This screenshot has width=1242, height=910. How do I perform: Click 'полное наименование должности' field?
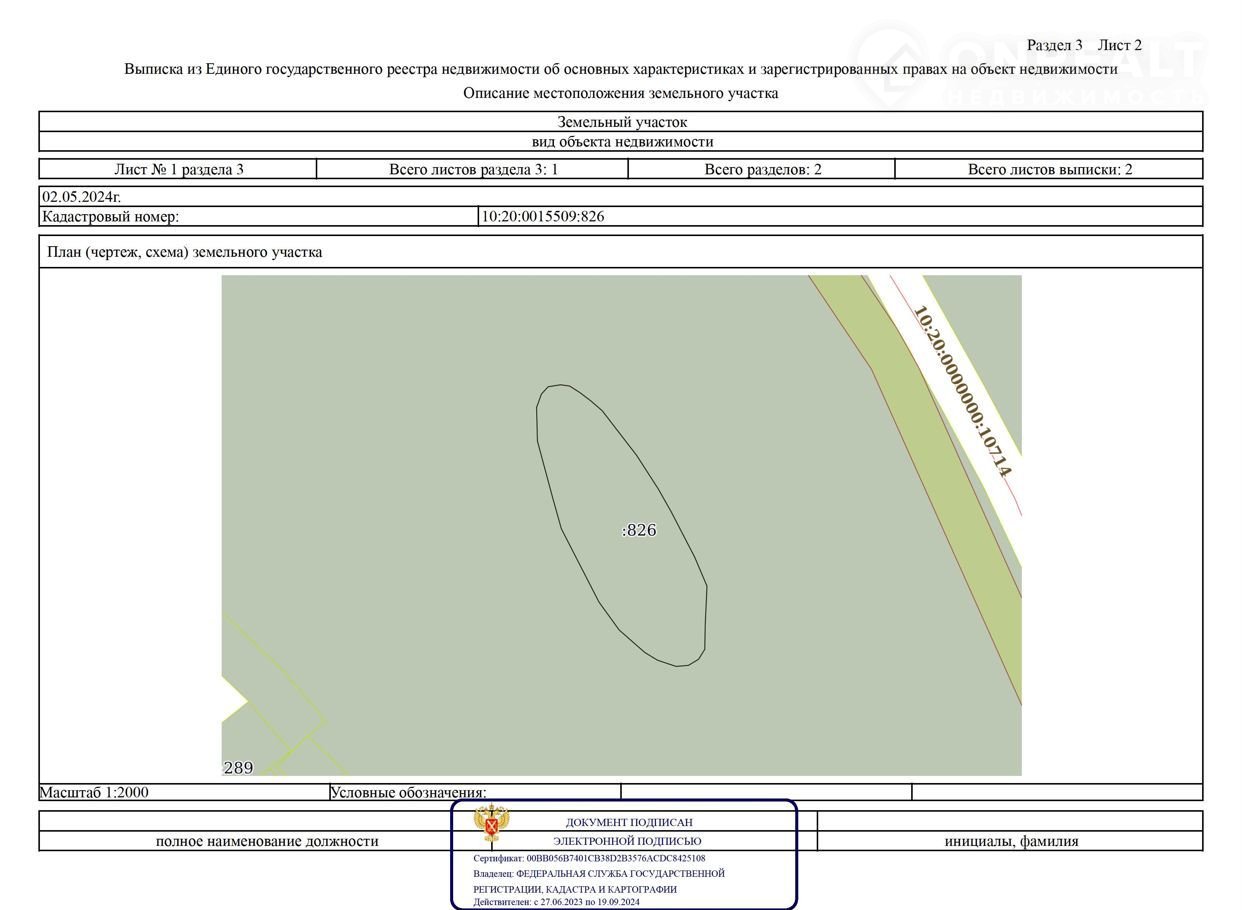tap(267, 841)
